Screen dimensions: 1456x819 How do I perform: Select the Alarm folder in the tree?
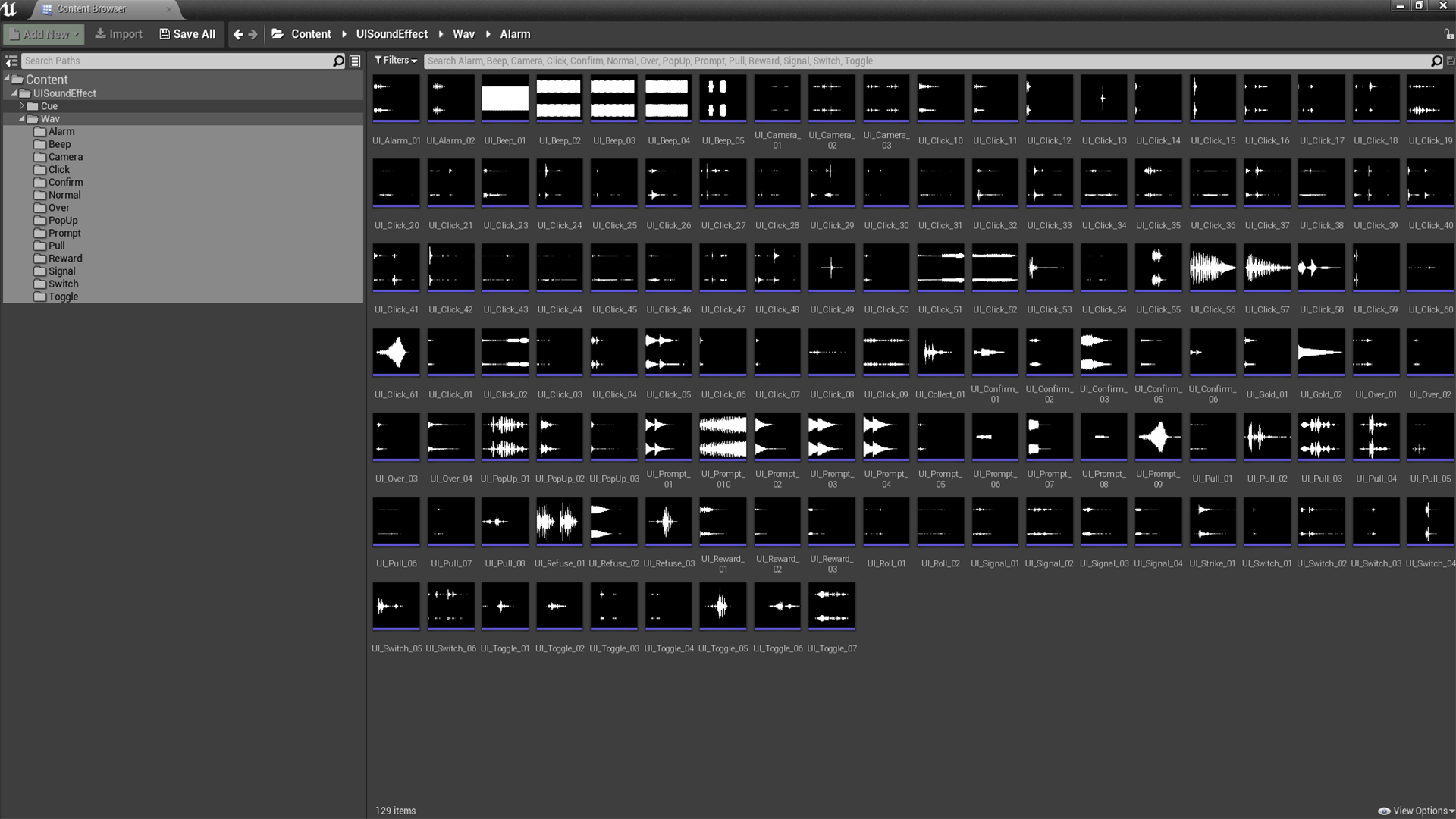[x=62, y=131]
